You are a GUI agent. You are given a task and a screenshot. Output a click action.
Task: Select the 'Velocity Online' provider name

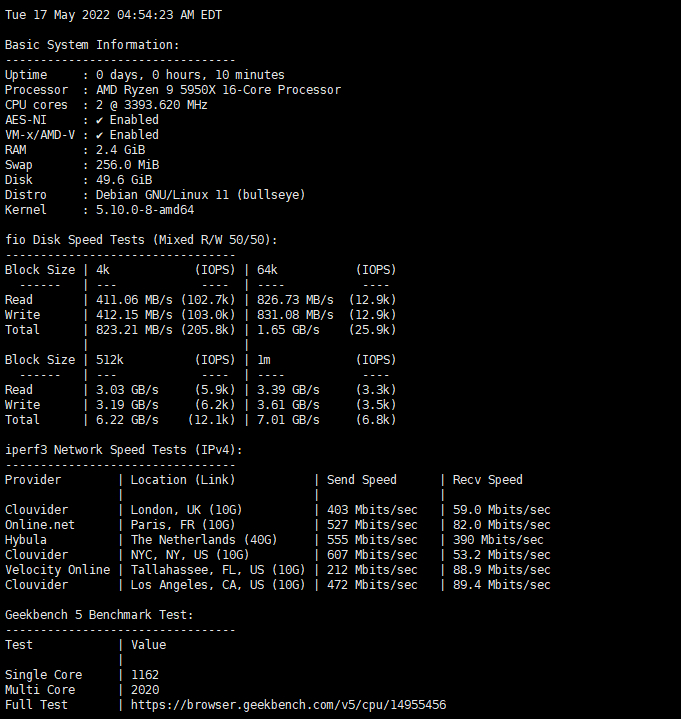(57, 570)
